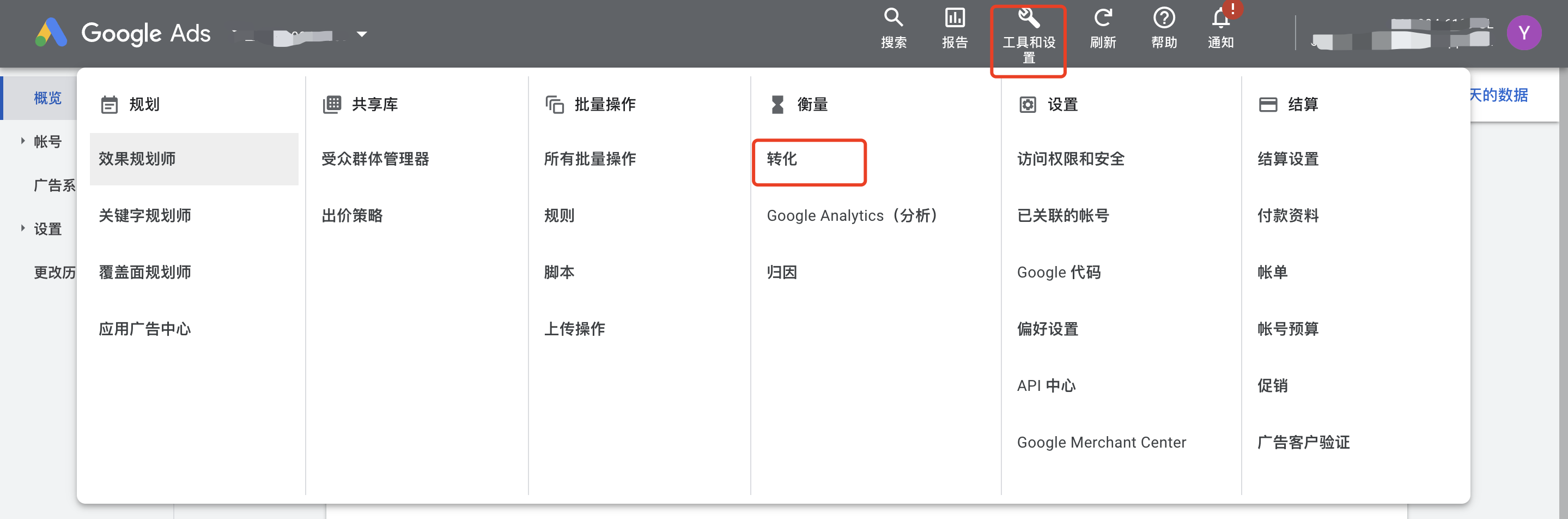Open 所有批量操作

[590, 159]
